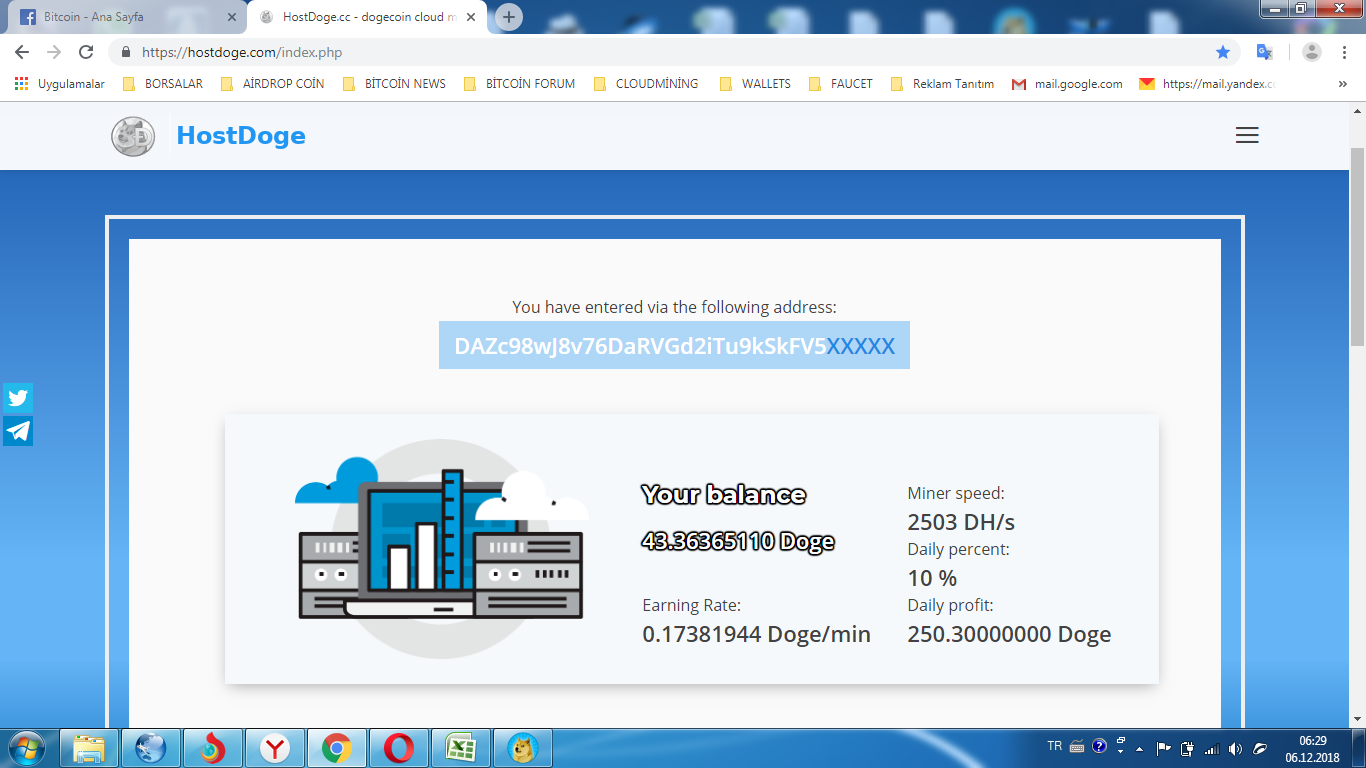
Task: Open the network signal tray icon
Action: click(1211, 748)
